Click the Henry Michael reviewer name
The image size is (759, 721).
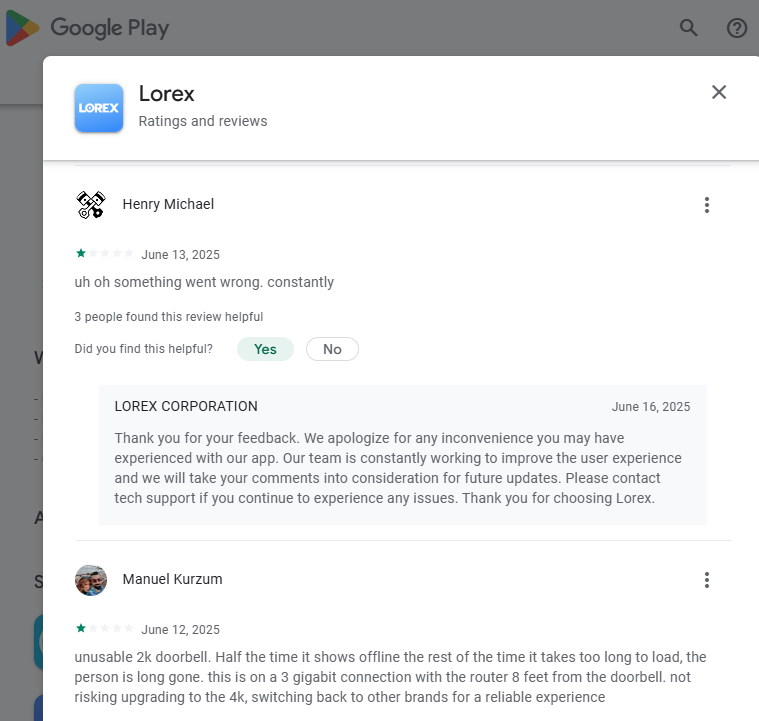coord(168,204)
